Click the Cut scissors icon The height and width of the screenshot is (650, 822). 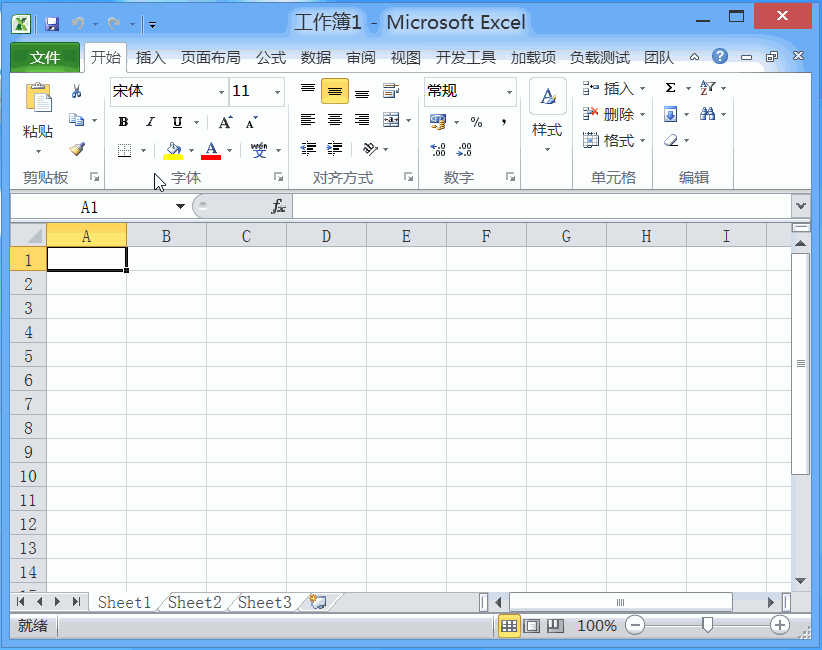pos(77,92)
